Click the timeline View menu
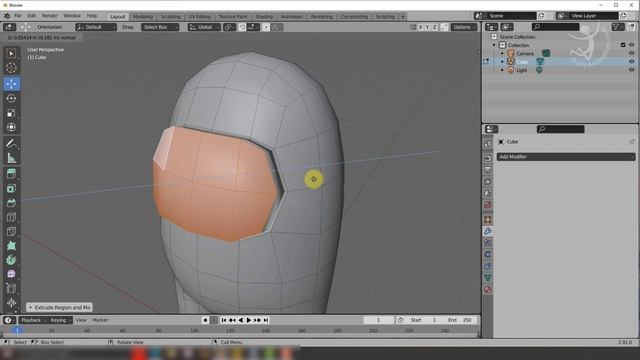Viewport: 640px width, 360px height. click(x=81, y=320)
